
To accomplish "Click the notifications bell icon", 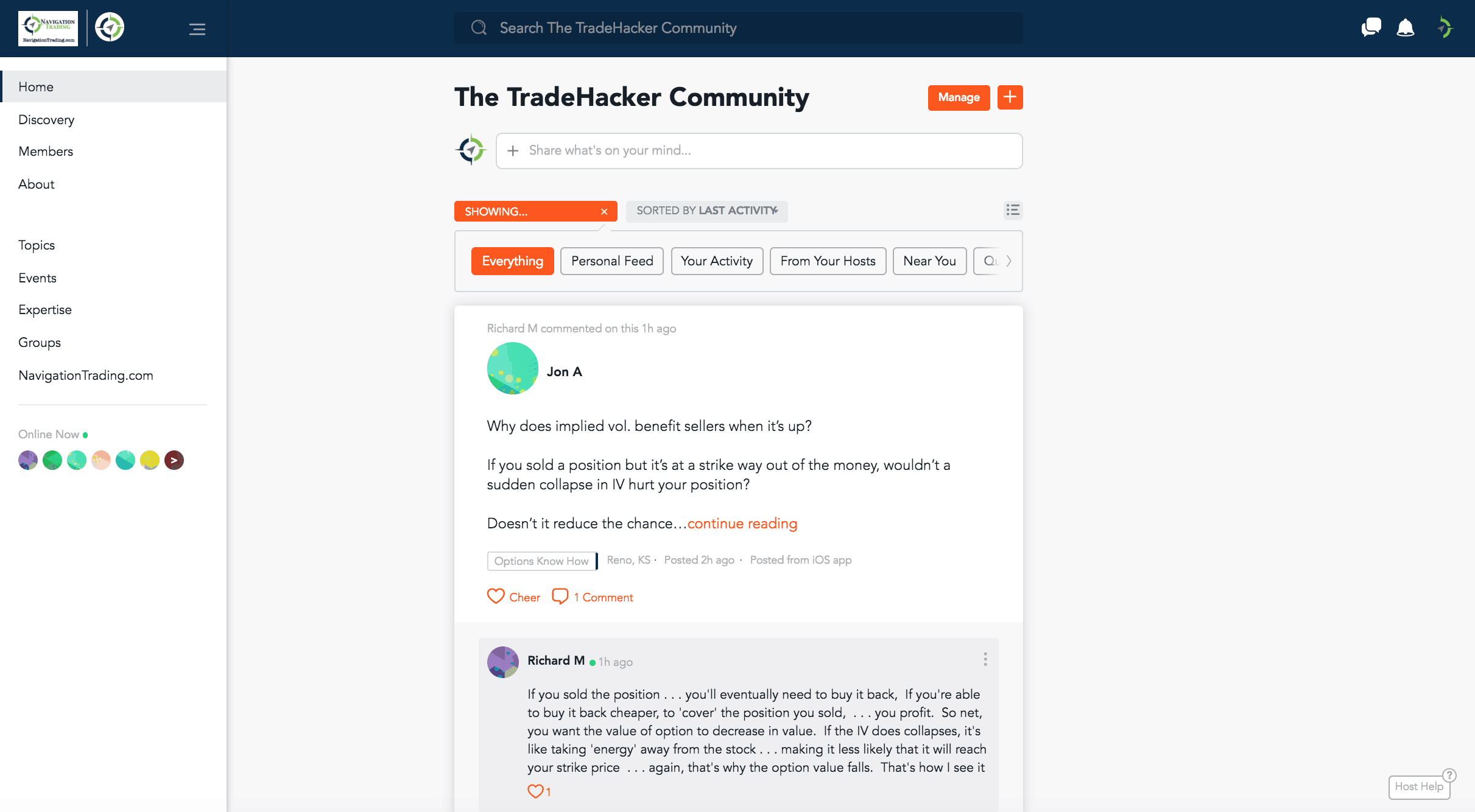I will click(x=1406, y=27).
